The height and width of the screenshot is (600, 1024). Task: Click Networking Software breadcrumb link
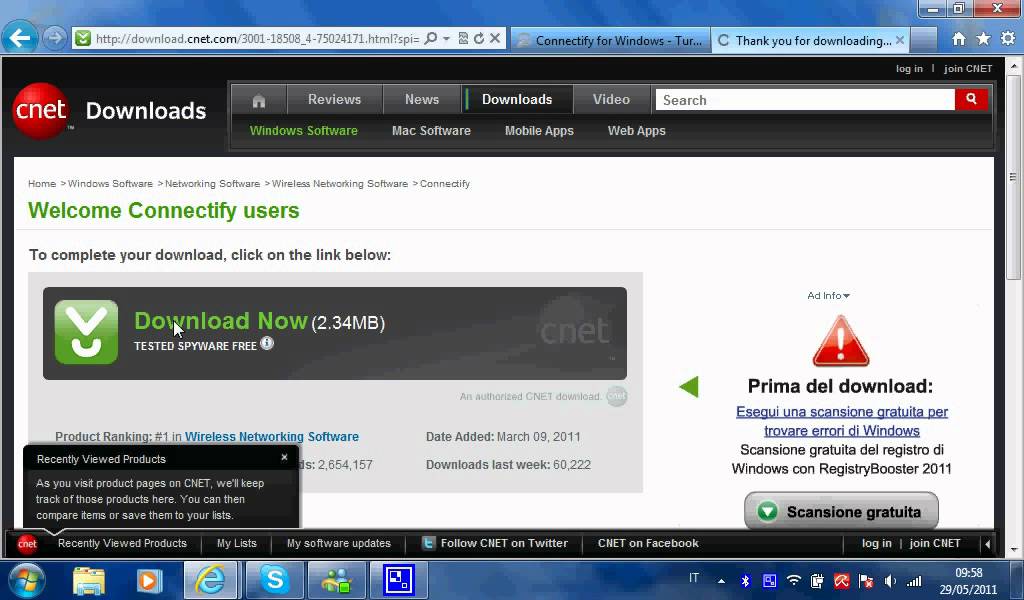pos(212,183)
